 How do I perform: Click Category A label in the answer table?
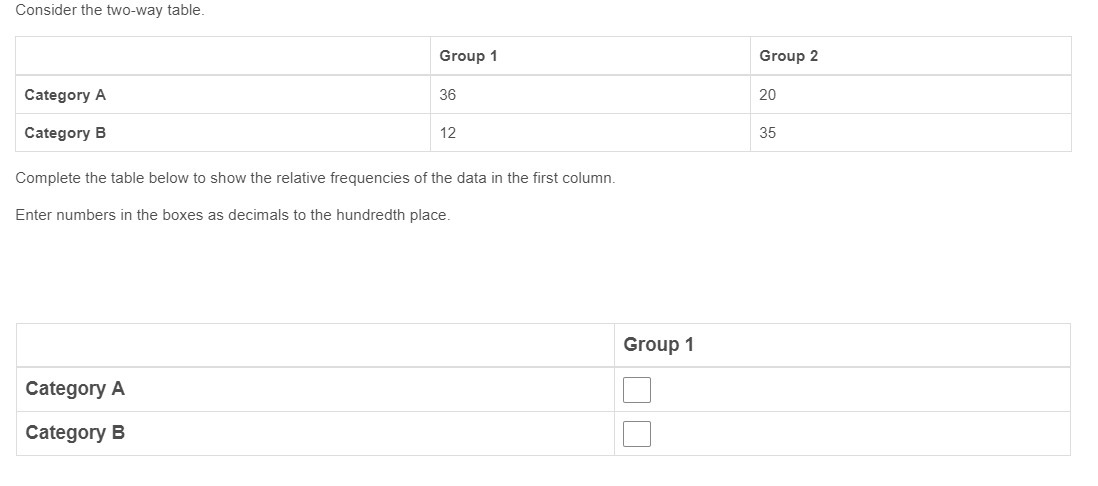click(75, 389)
